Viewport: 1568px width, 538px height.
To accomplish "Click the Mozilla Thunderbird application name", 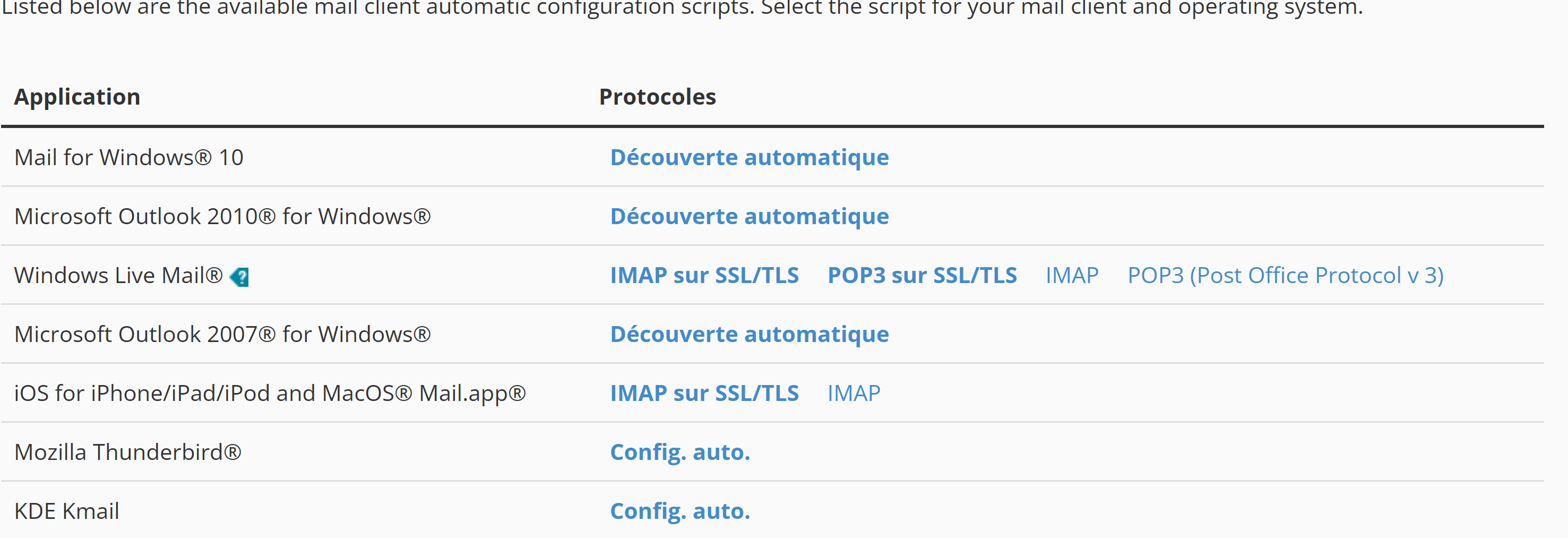I will click(x=127, y=452).
